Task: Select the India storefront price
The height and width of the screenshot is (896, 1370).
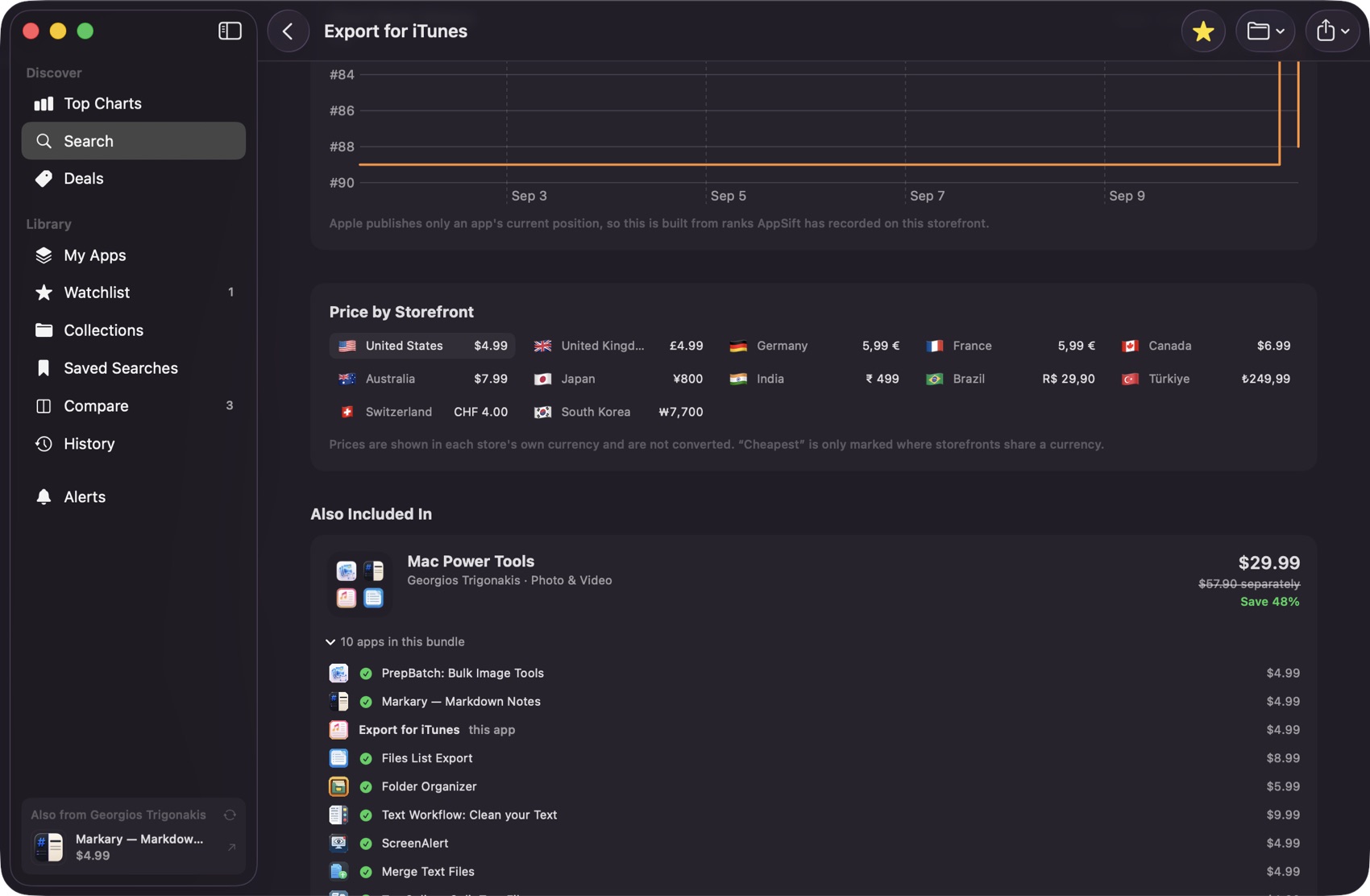Action: 814,379
